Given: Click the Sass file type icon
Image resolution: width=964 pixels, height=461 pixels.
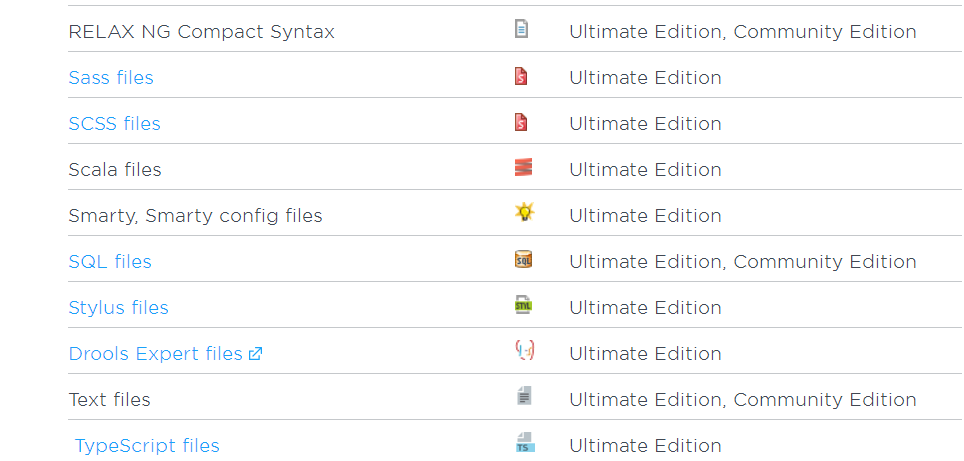Looking at the screenshot, I should [x=521, y=76].
